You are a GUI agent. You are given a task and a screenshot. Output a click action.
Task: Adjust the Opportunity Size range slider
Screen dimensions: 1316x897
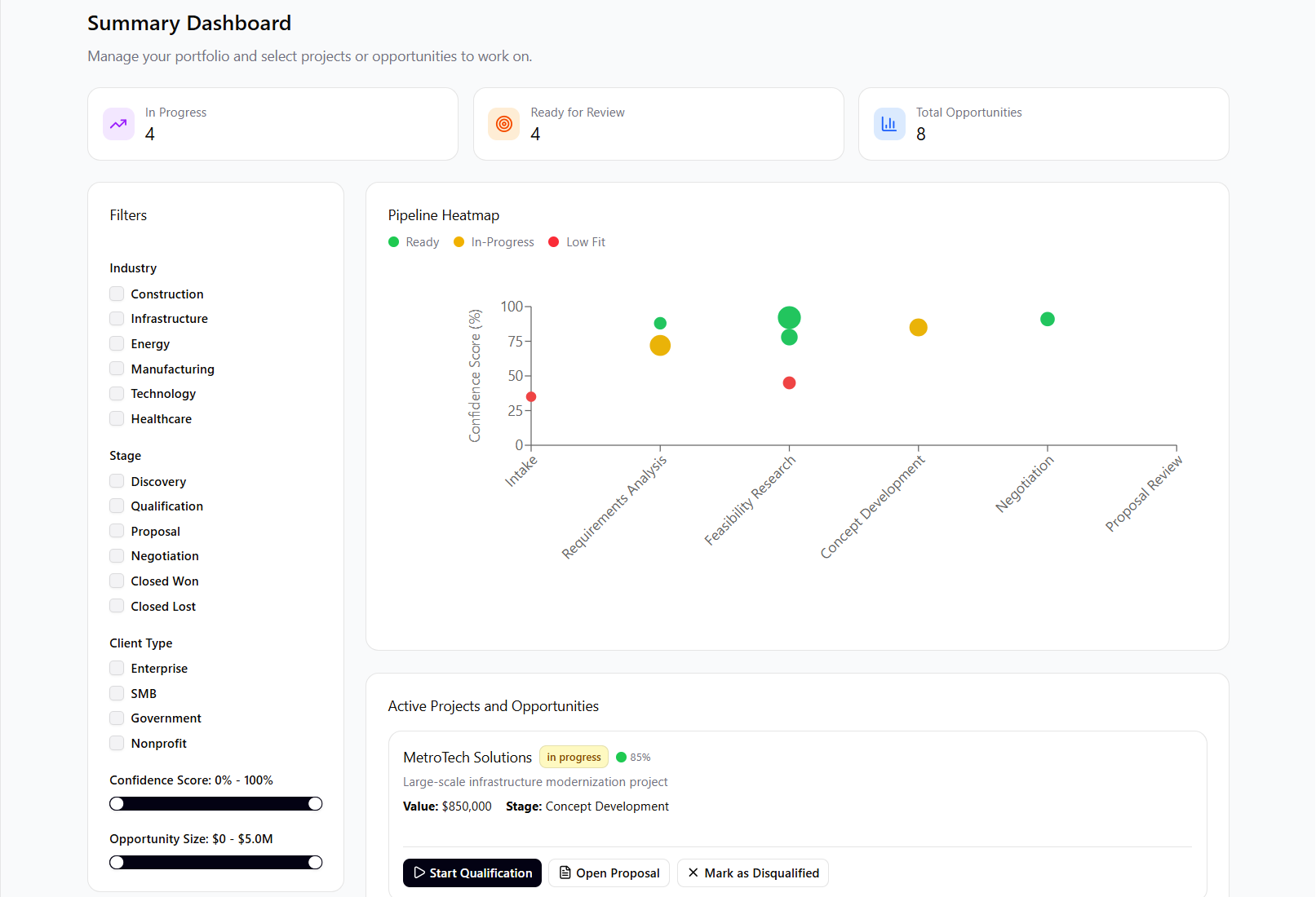[x=215, y=862]
